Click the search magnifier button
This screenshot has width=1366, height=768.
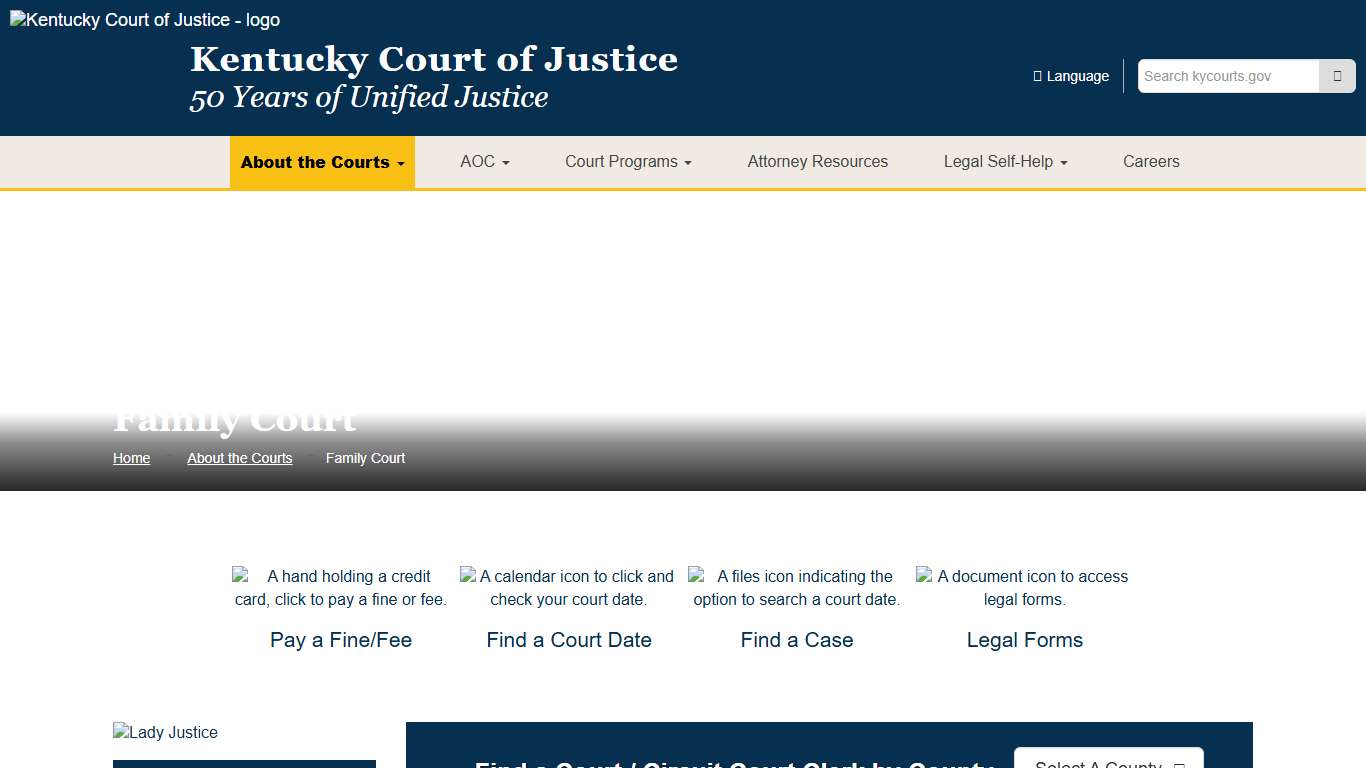click(x=1337, y=75)
